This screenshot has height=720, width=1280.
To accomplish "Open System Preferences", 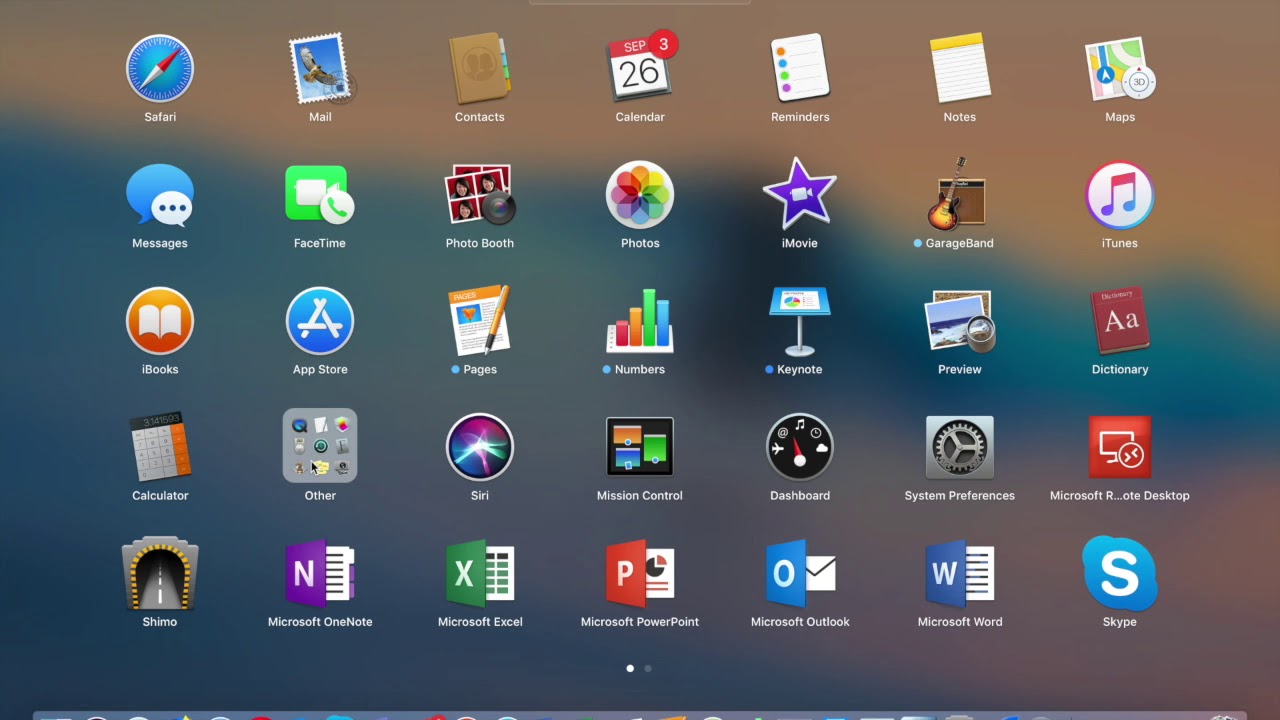I will tap(960, 447).
